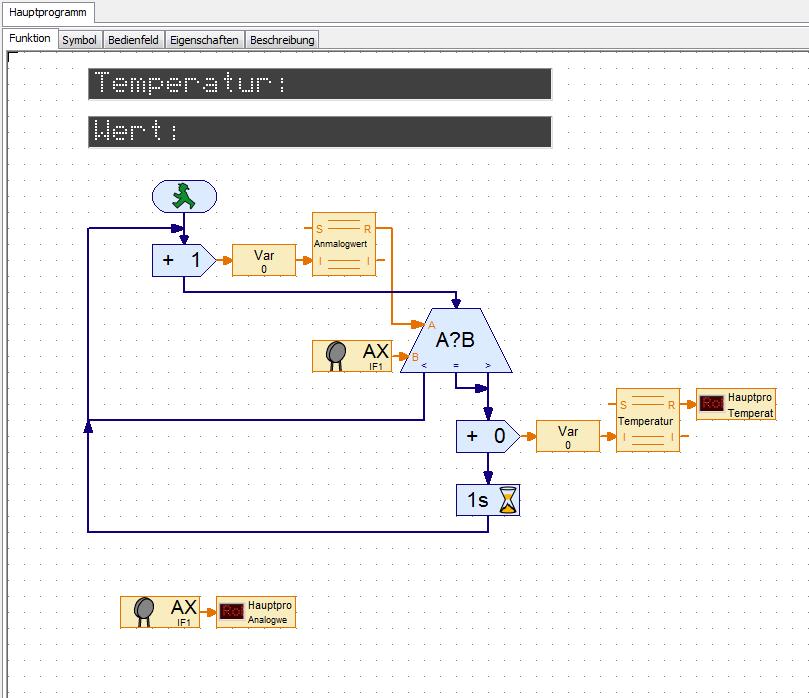Click the Hauptpro Analogwe display output block

(256, 612)
